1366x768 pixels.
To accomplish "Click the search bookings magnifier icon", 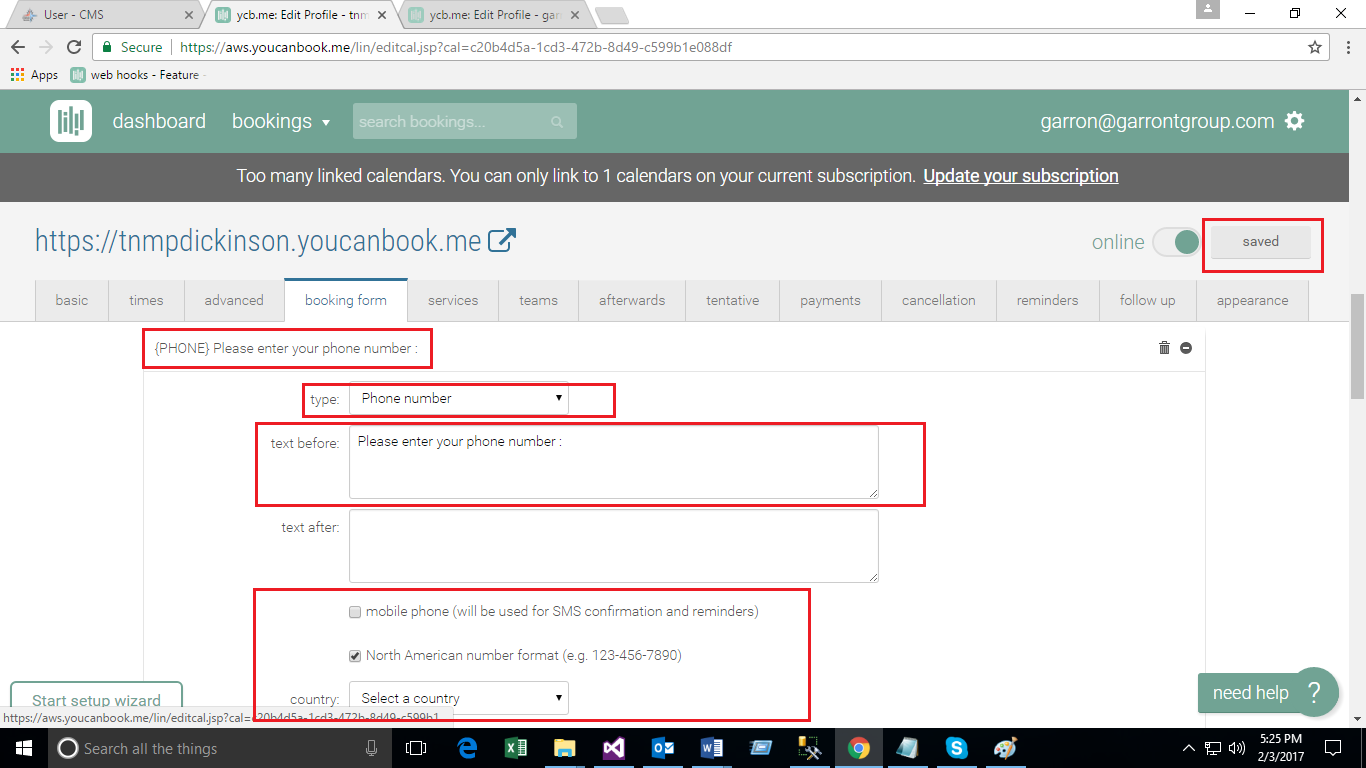I will [557, 122].
